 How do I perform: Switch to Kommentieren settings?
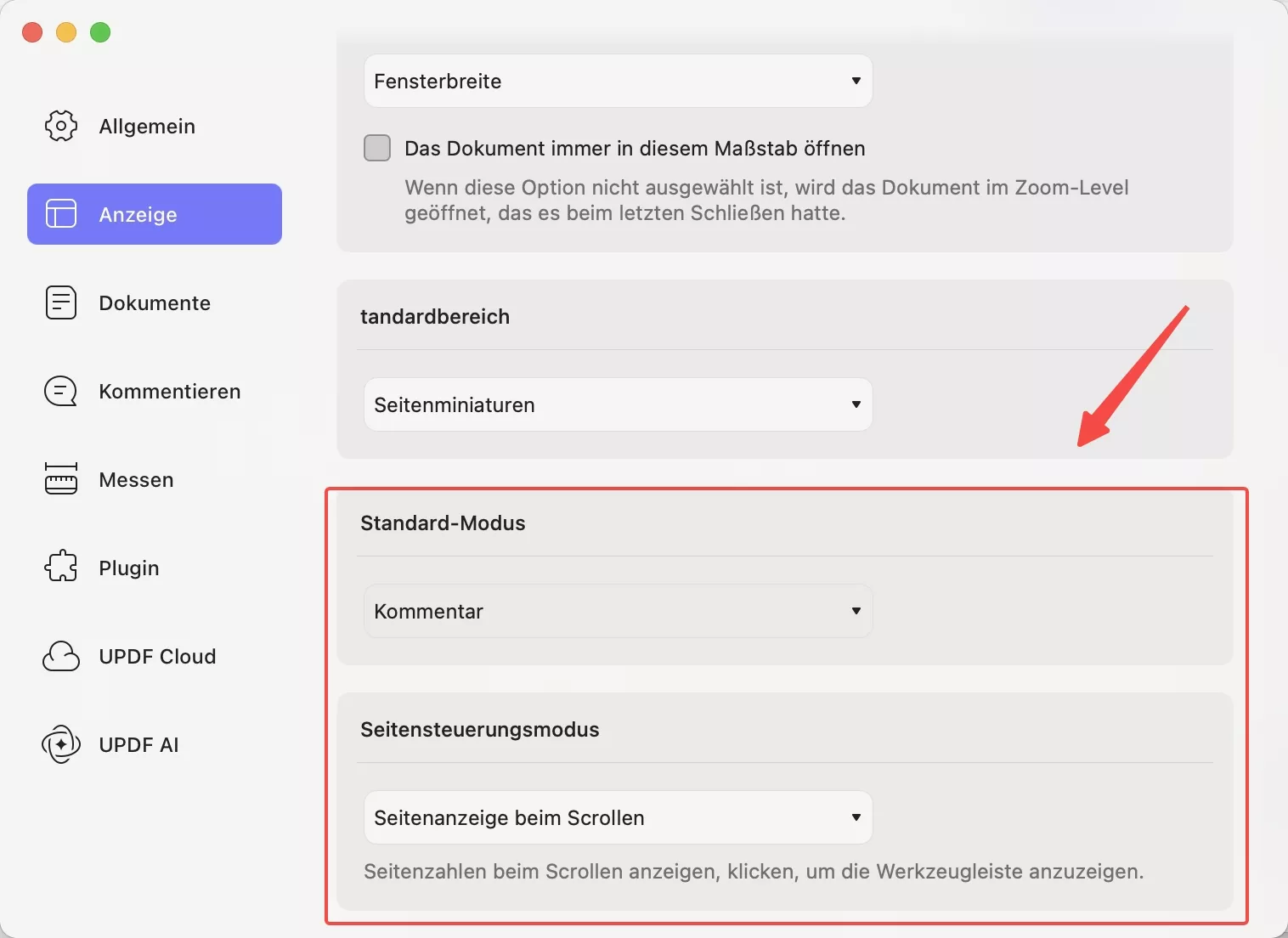coord(170,391)
